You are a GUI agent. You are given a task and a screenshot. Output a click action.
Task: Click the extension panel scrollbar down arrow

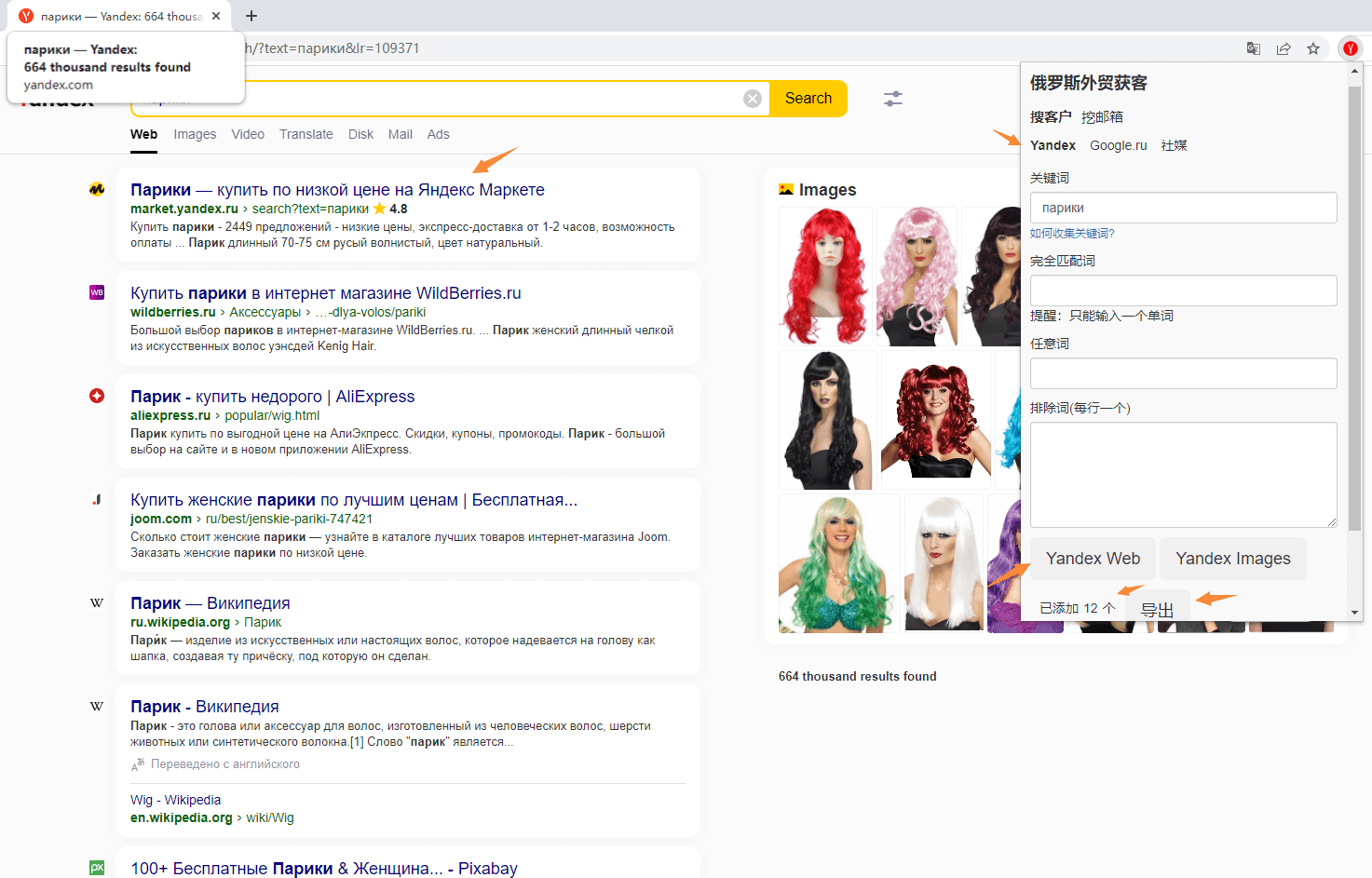click(1355, 613)
